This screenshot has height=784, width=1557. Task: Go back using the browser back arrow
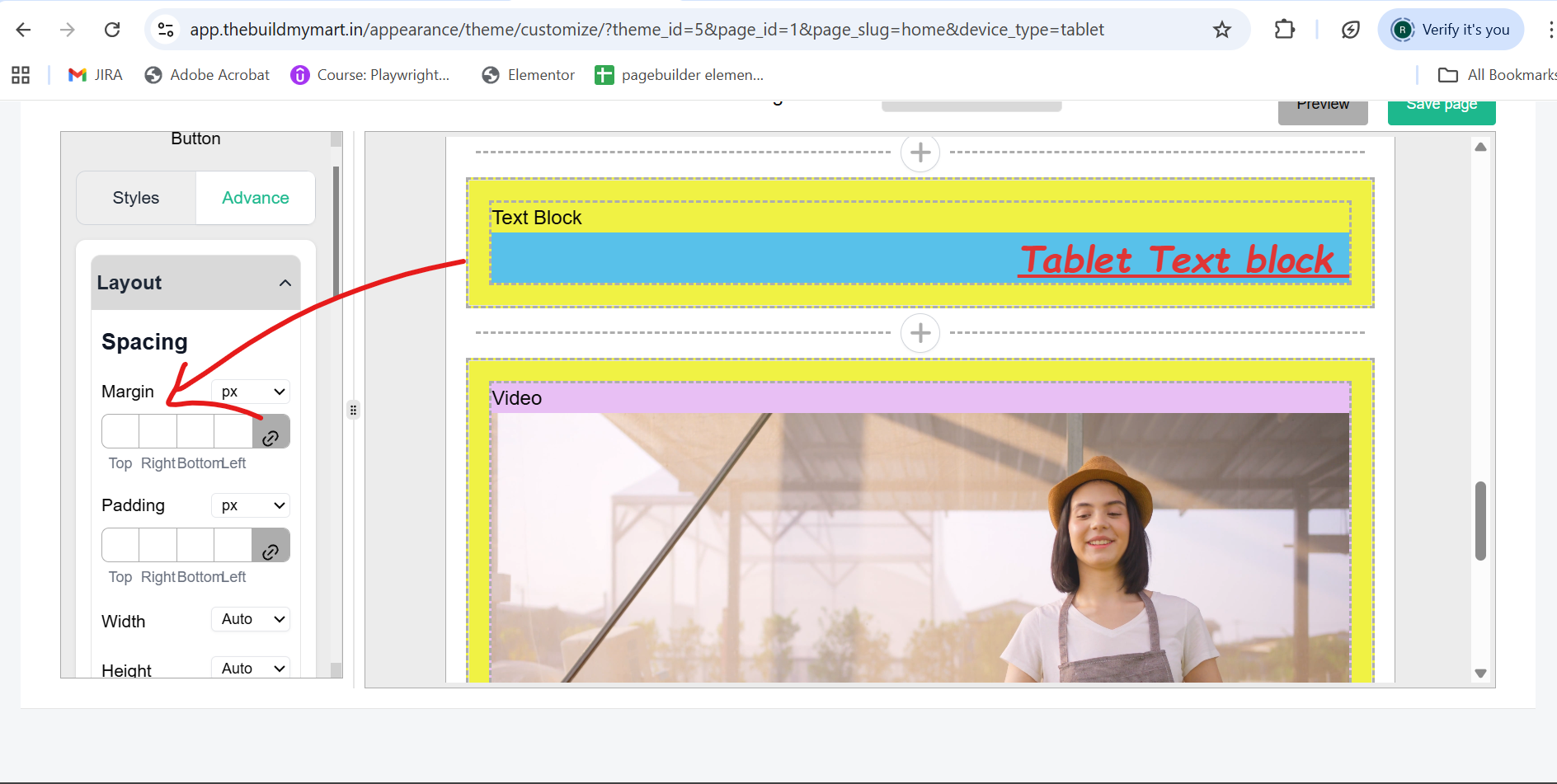coord(23,30)
